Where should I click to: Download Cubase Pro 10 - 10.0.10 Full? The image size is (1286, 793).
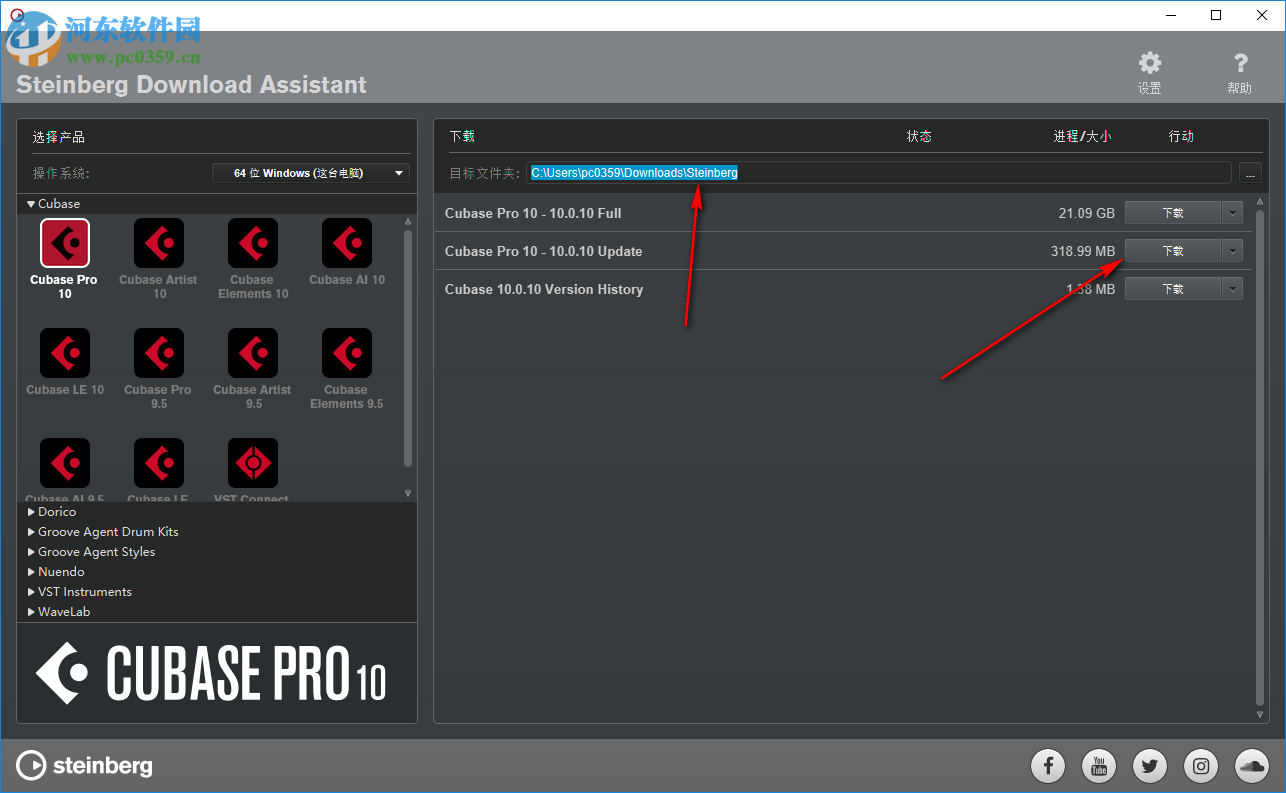click(1172, 212)
